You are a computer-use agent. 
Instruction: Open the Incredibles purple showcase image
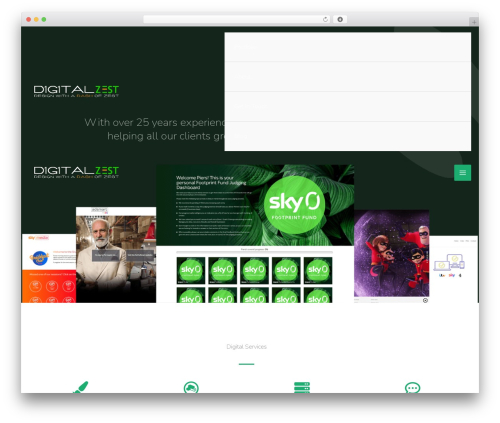click(391, 253)
